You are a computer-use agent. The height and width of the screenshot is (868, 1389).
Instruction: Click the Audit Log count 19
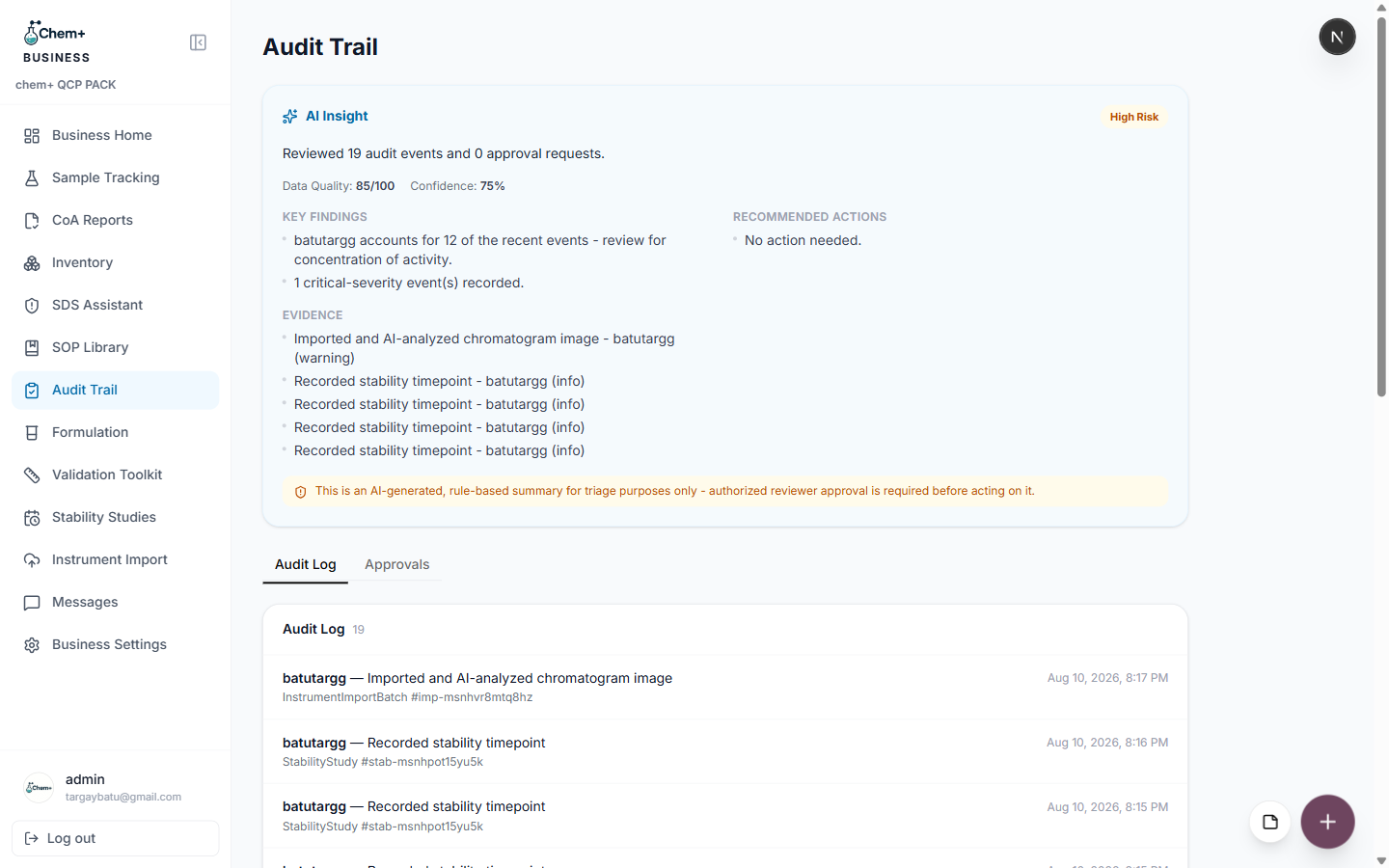coord(359,630)
